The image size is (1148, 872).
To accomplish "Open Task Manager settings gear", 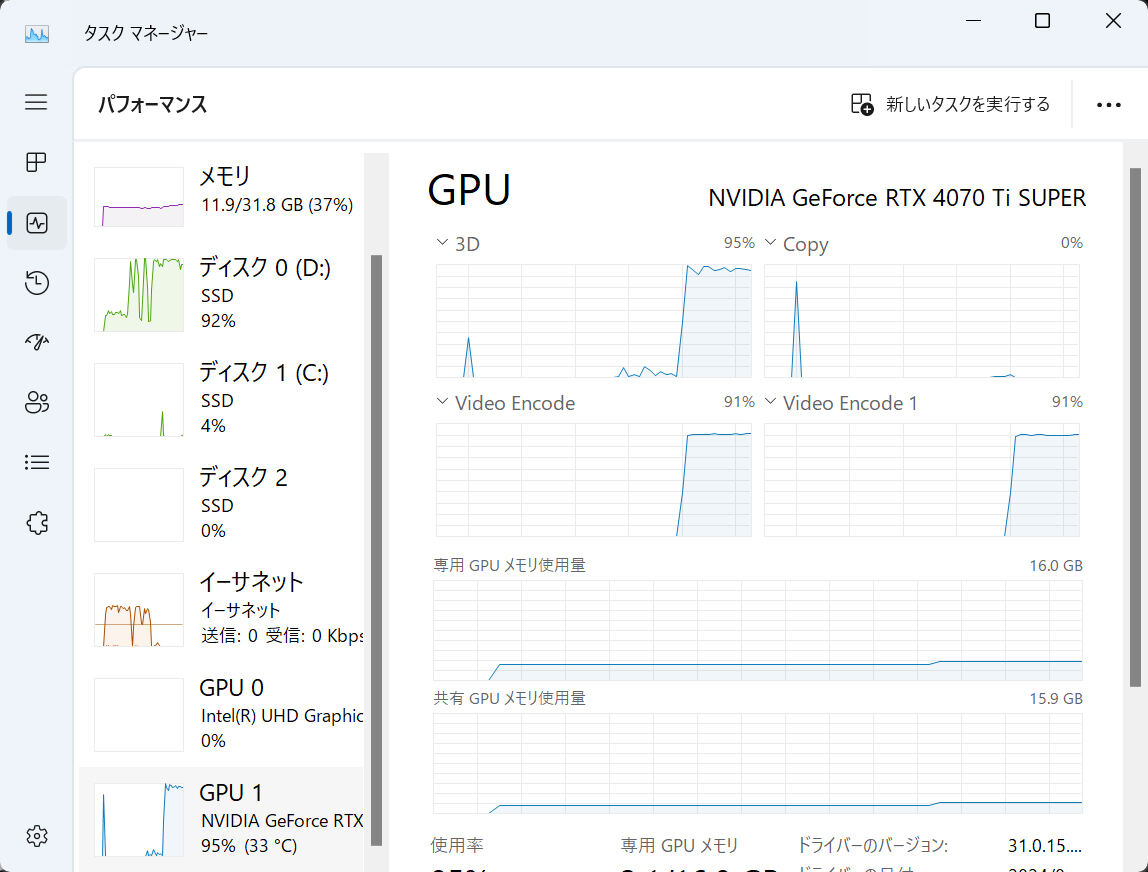I will (37, 835).
